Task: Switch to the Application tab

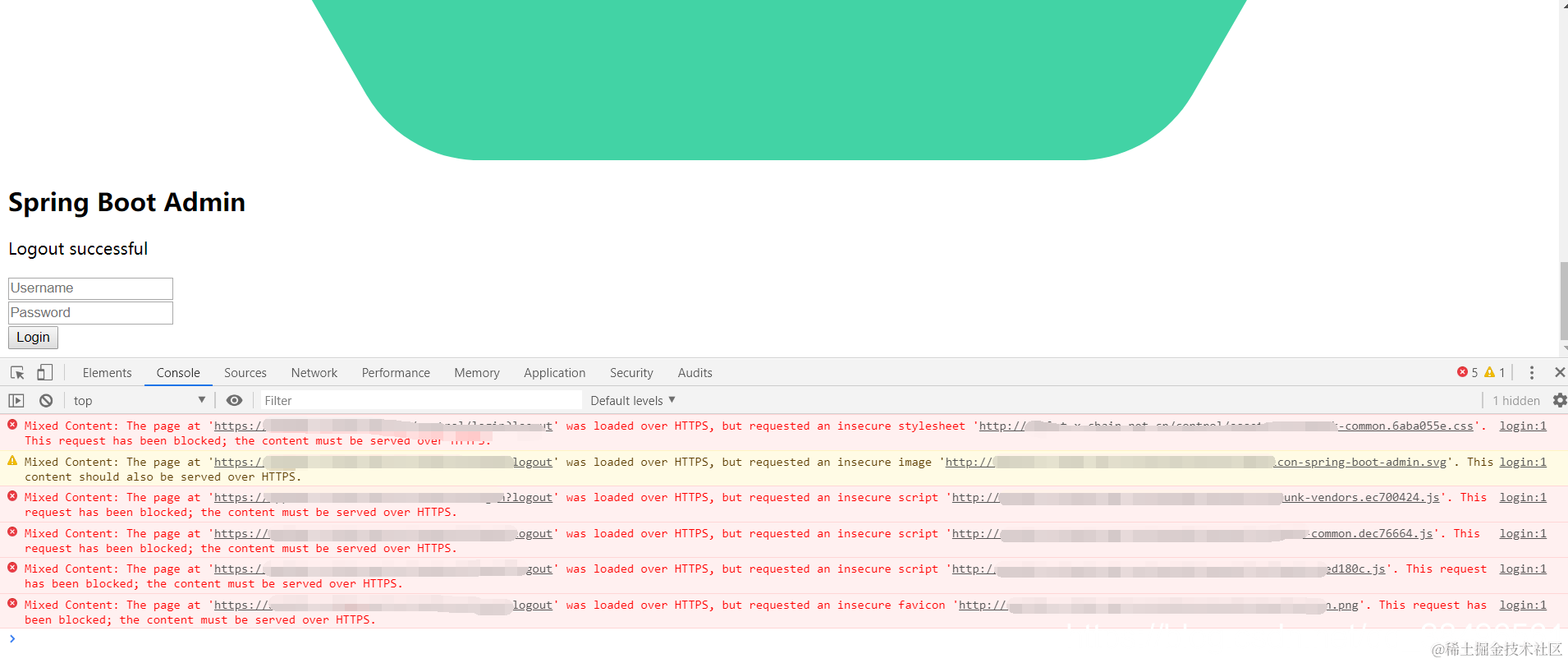Action: [555, 373]
